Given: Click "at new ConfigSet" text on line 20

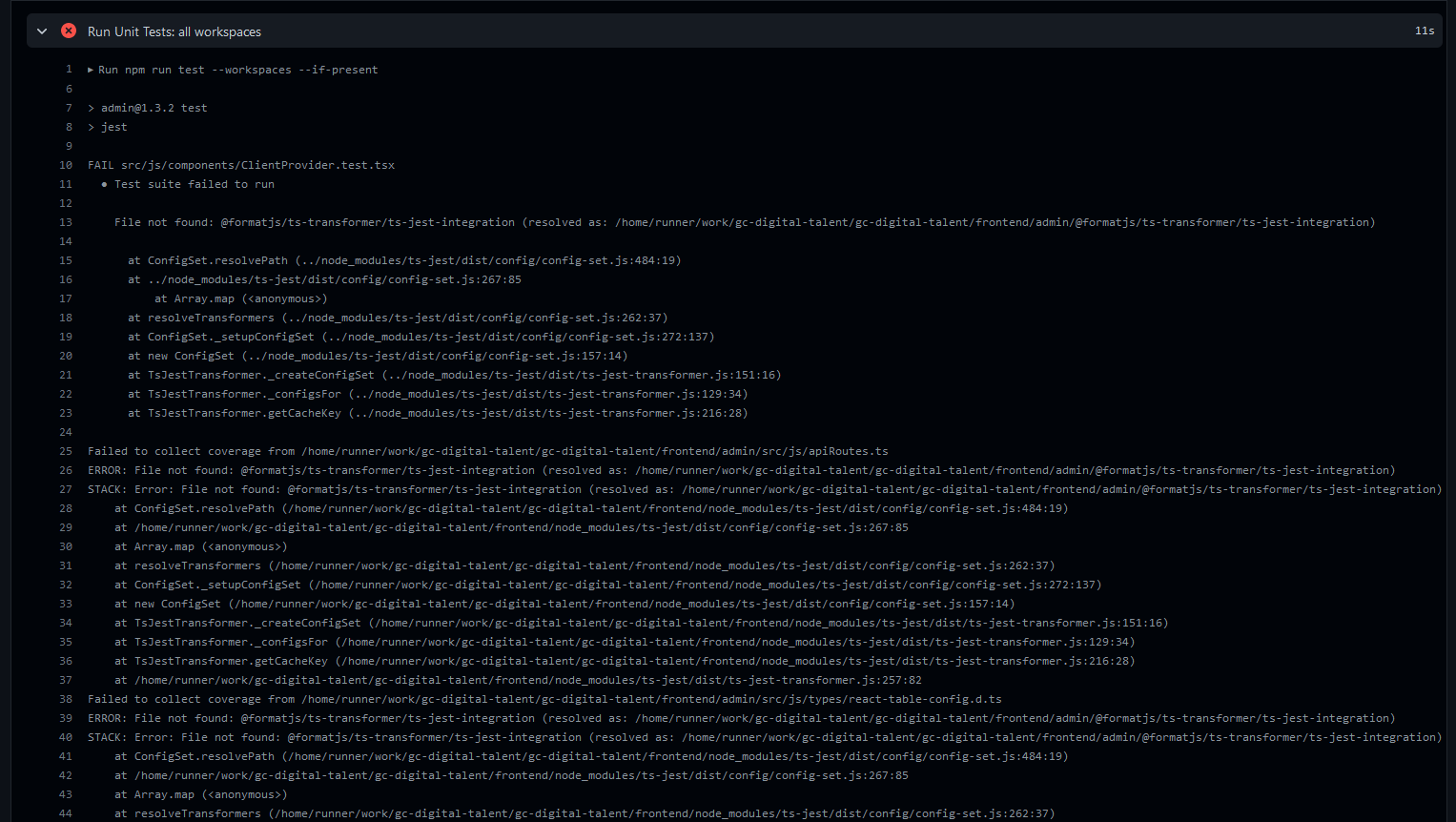Looking at the screenshot, I should tap(181, 356).
